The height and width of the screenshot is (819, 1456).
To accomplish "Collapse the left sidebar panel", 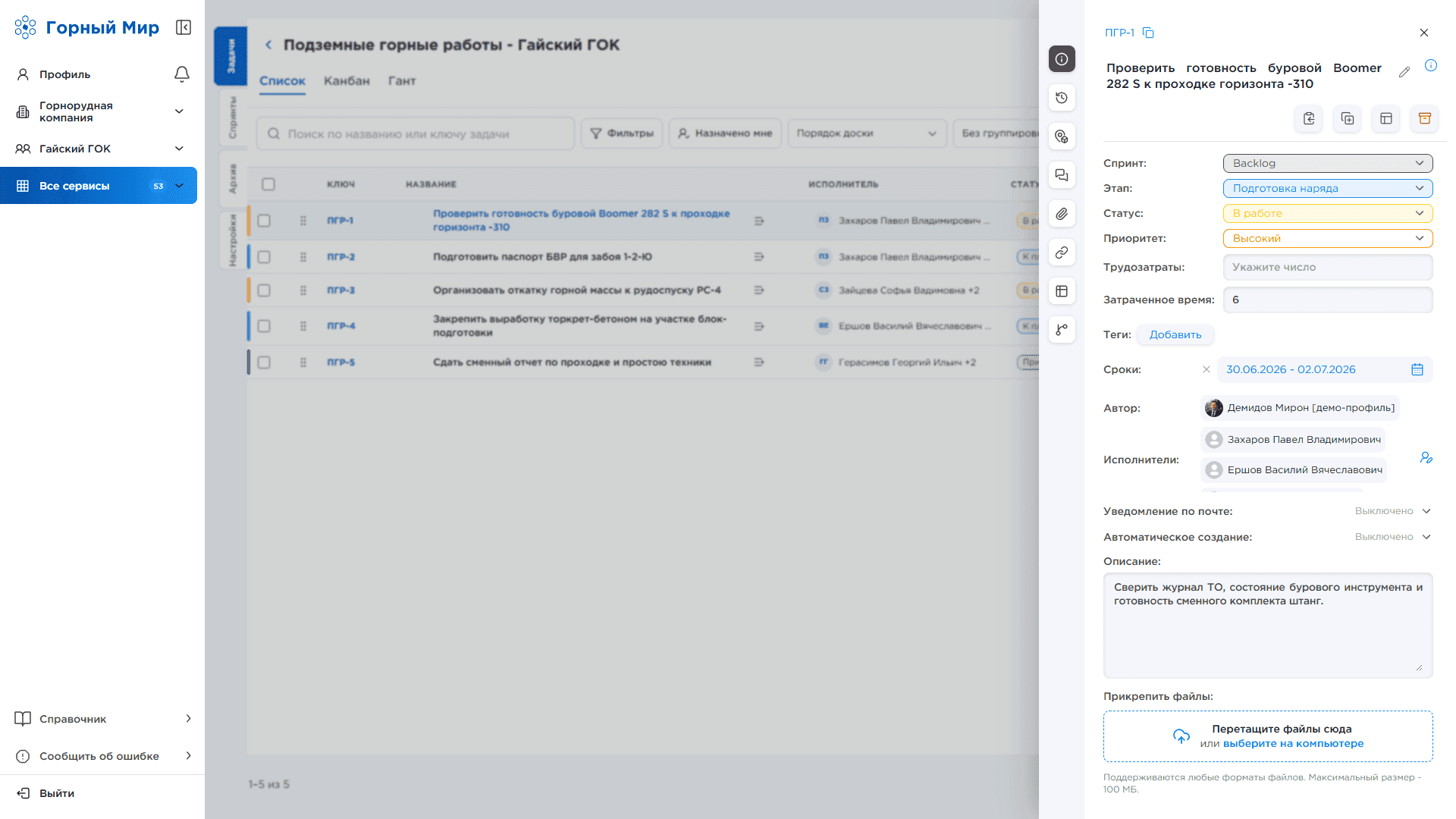I will pyautogui.click(x=184, y=27).
